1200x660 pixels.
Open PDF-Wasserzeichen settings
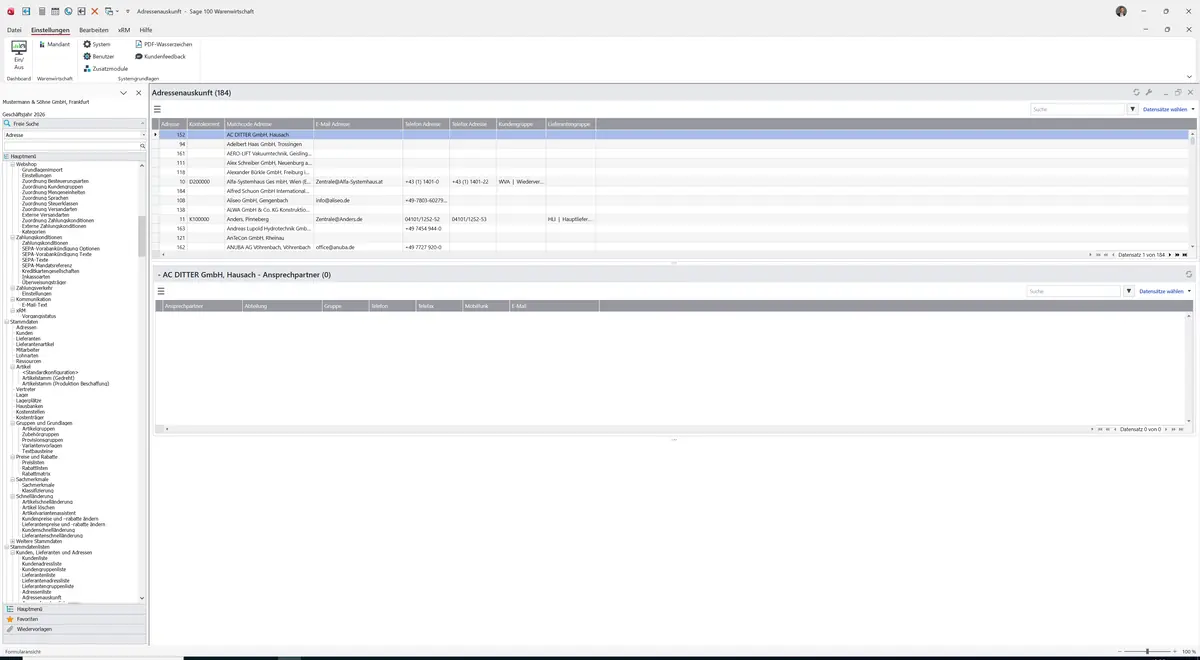[x=163, y=44]
